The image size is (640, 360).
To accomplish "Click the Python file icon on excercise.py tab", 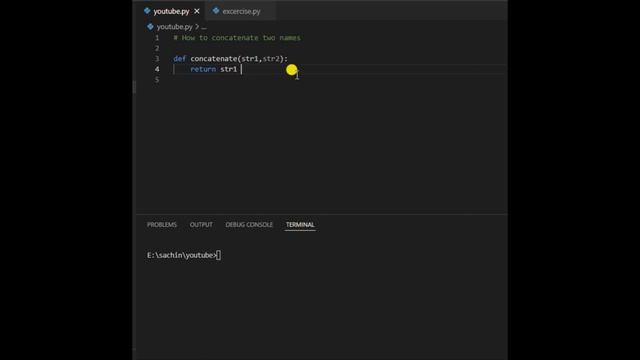I will [x=216, y=11].
